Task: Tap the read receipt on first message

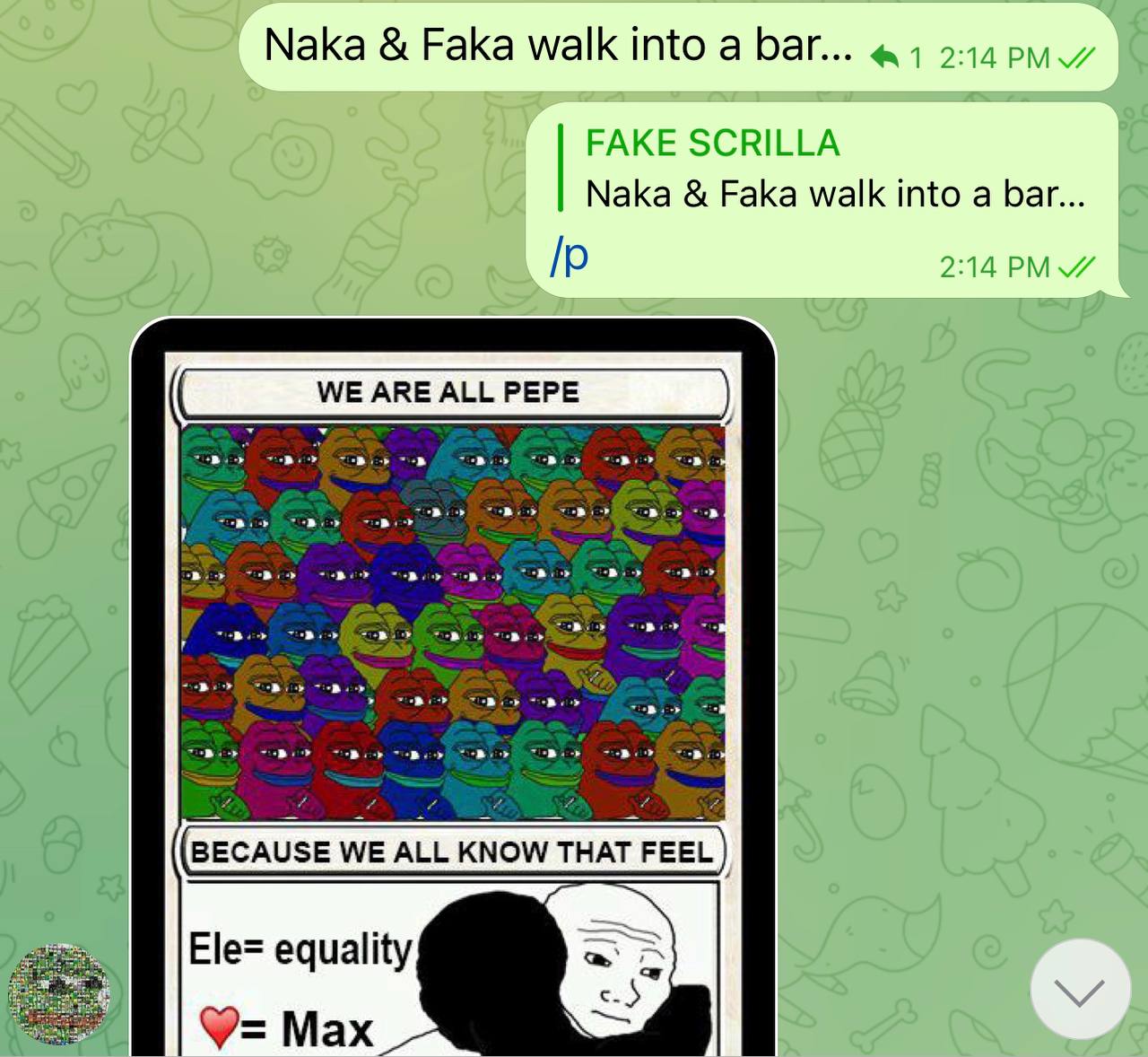Action: [x=1077, y=58]
